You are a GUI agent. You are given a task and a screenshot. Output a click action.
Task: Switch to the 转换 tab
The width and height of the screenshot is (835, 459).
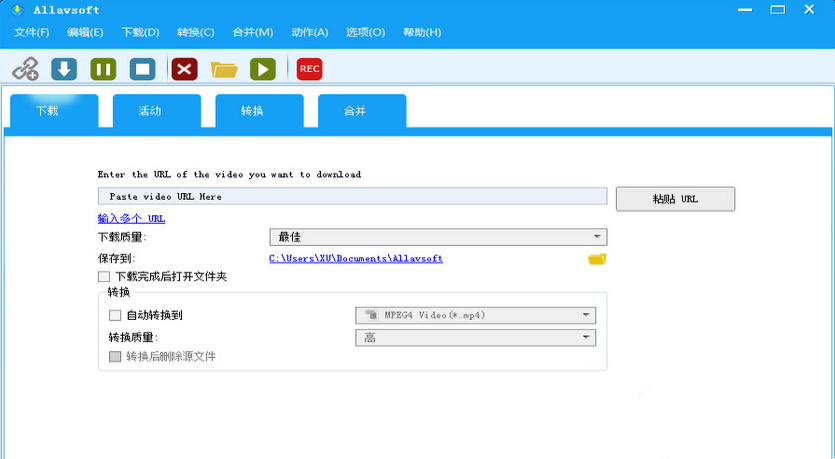(x=259, y=111)
